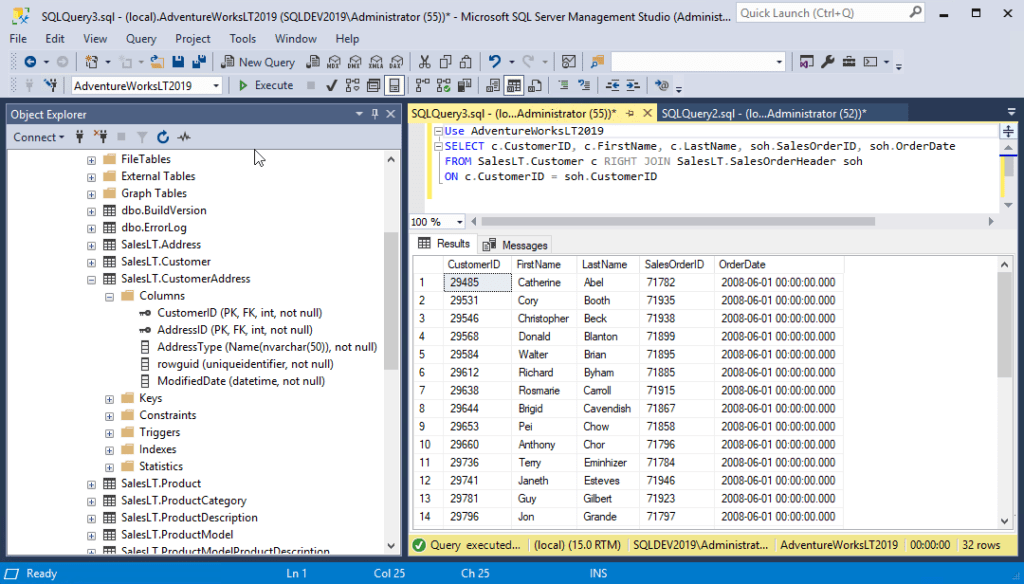Image resolution: width=1024 pixels, height=584 pixels.
Task: Display the Estimated Execution Plan icon
Action: point(353,86)
